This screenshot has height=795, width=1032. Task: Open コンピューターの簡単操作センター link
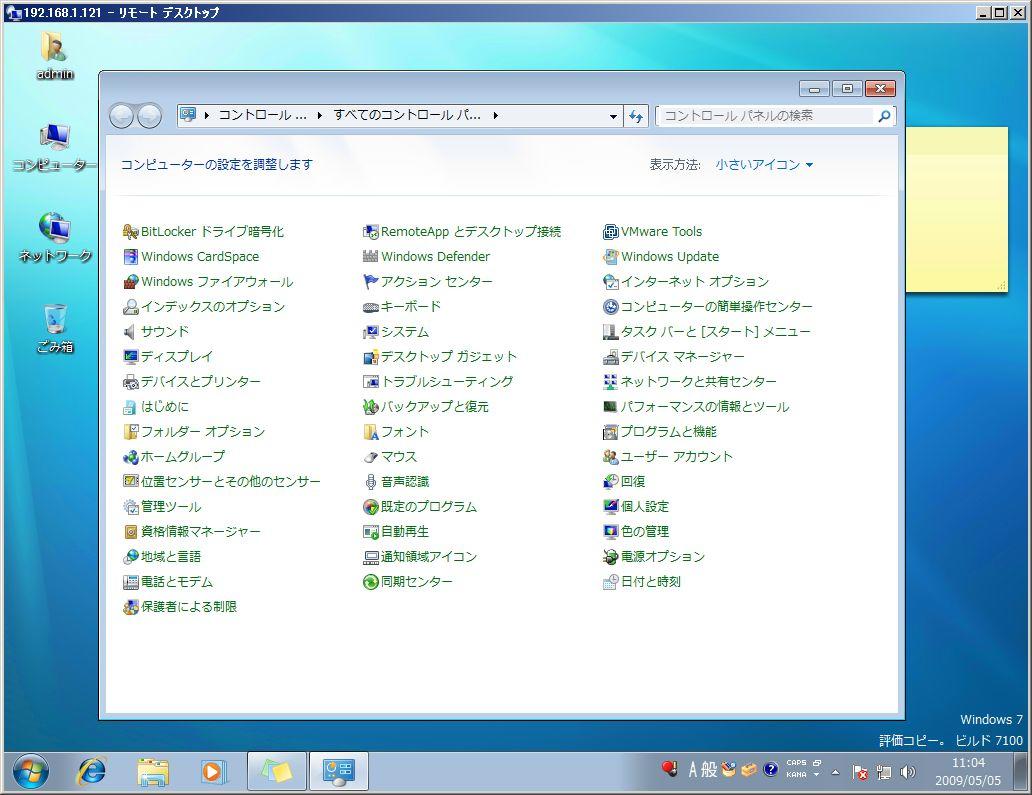point(717,307)
